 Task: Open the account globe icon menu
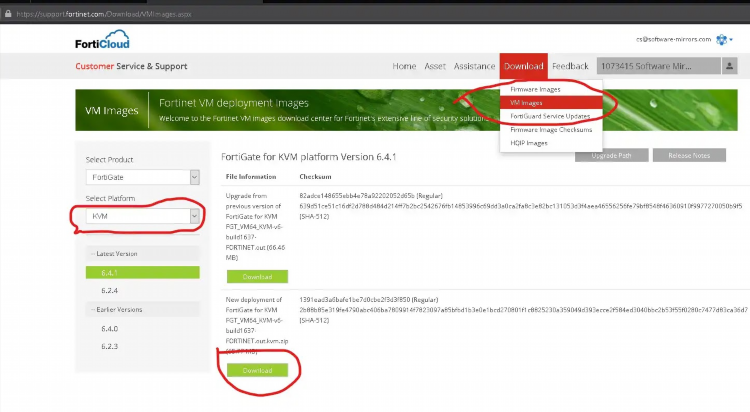point(722,39)
